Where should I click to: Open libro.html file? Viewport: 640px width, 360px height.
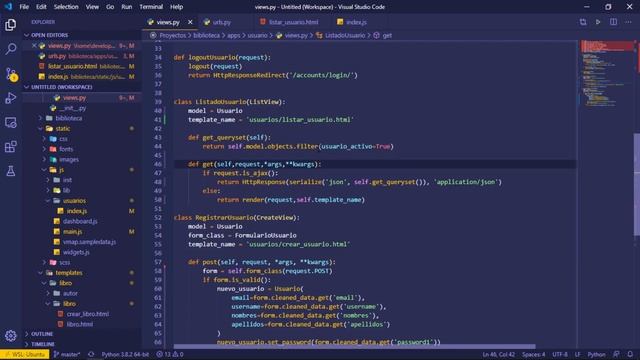click(x=79, y=324)
